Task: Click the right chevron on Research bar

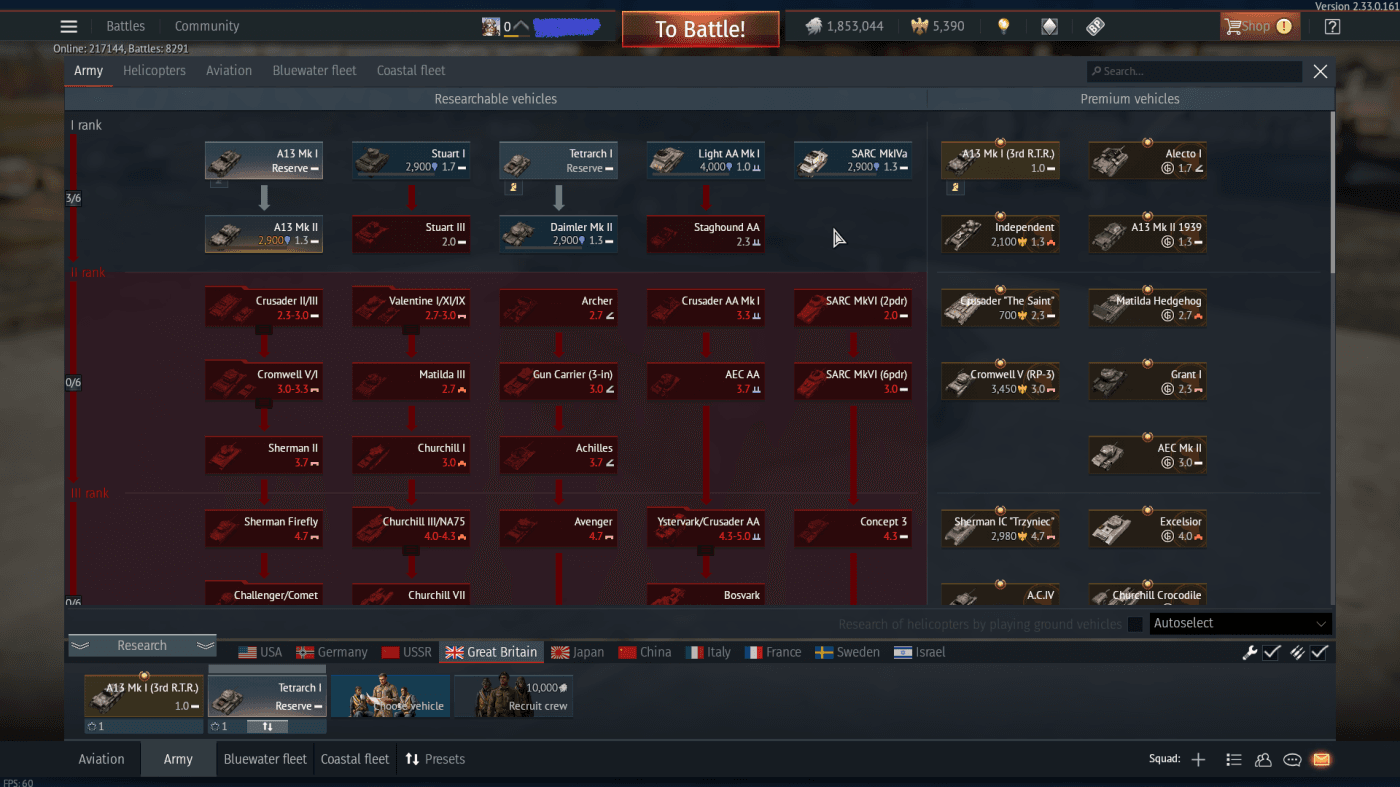Action: 205,646
